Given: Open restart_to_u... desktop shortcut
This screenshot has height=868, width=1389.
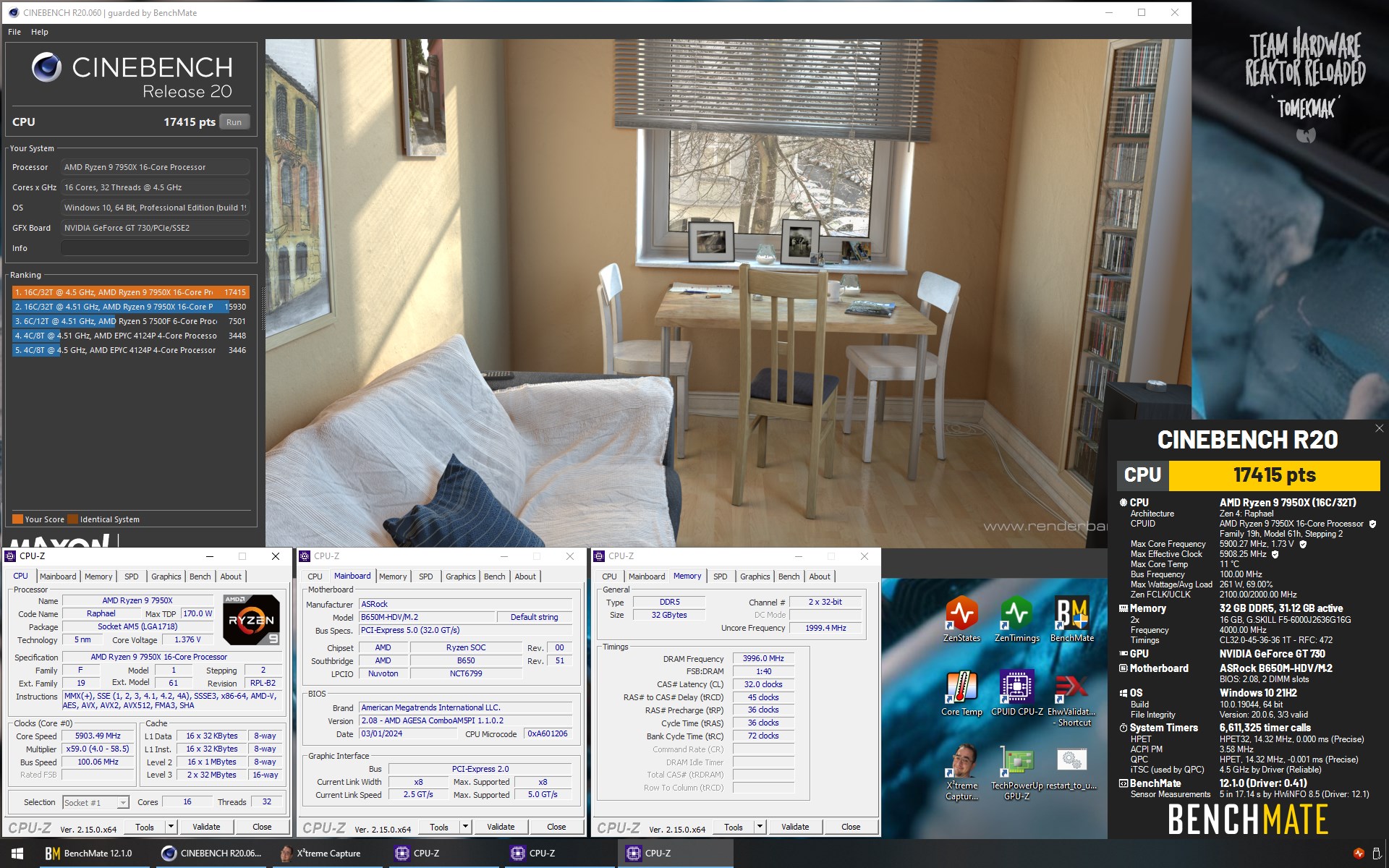Looking at the screenshot, I should coord(1071,767).
